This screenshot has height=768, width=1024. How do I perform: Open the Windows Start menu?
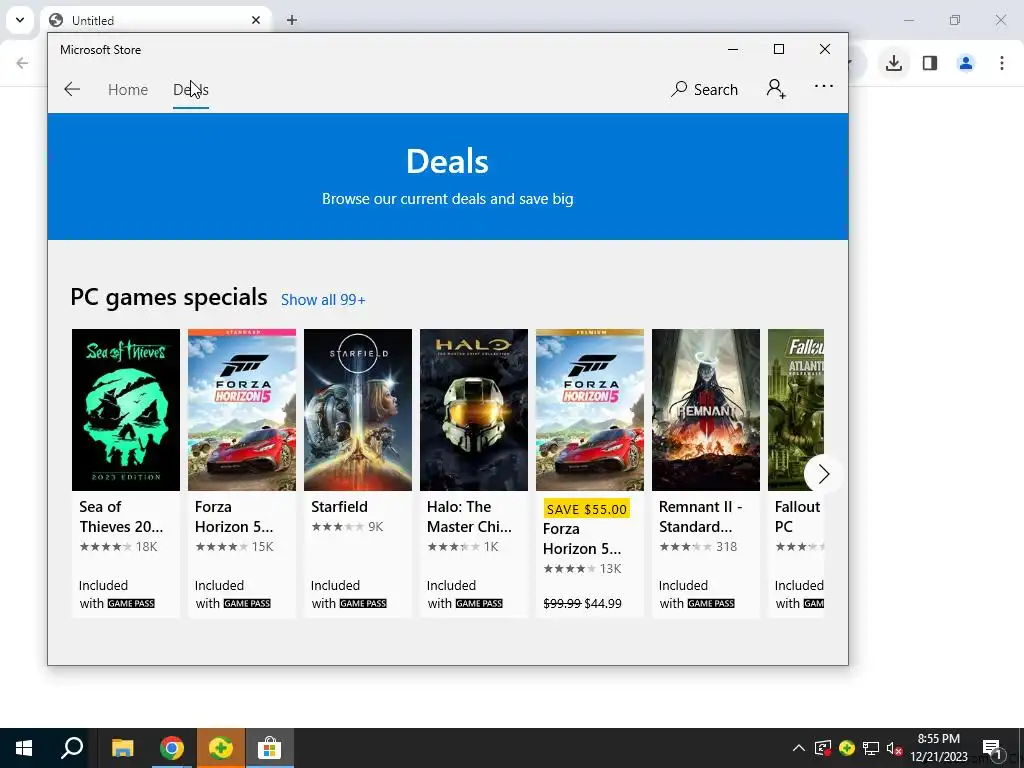[24, 748]
